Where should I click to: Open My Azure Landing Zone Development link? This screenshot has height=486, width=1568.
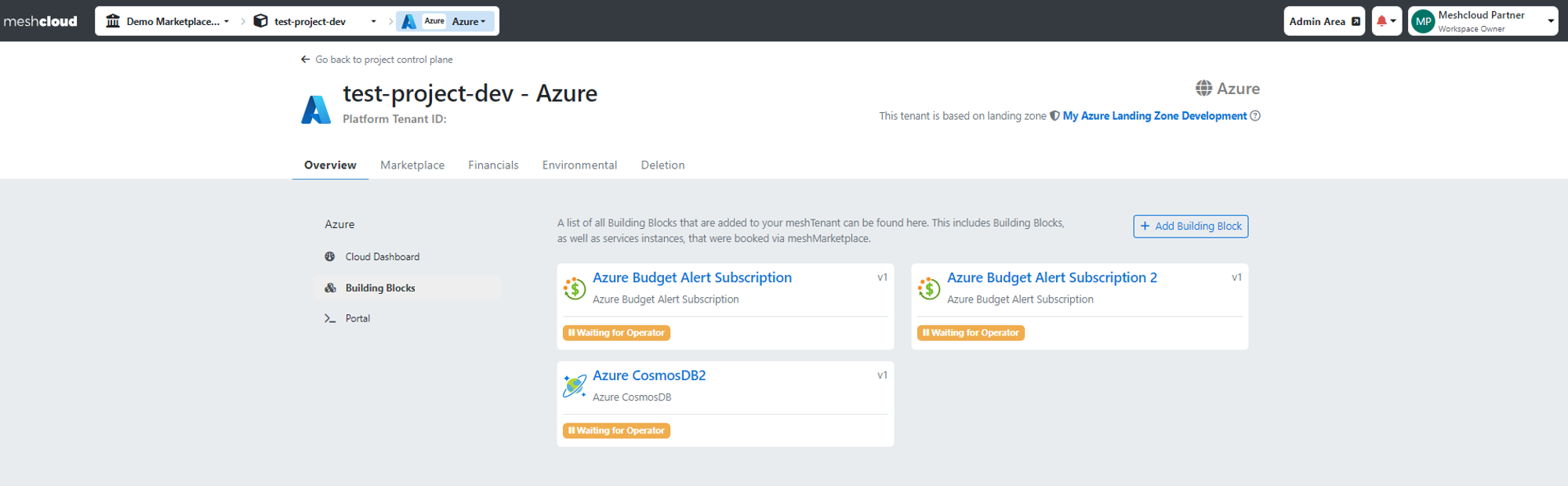click(1154, 116)
